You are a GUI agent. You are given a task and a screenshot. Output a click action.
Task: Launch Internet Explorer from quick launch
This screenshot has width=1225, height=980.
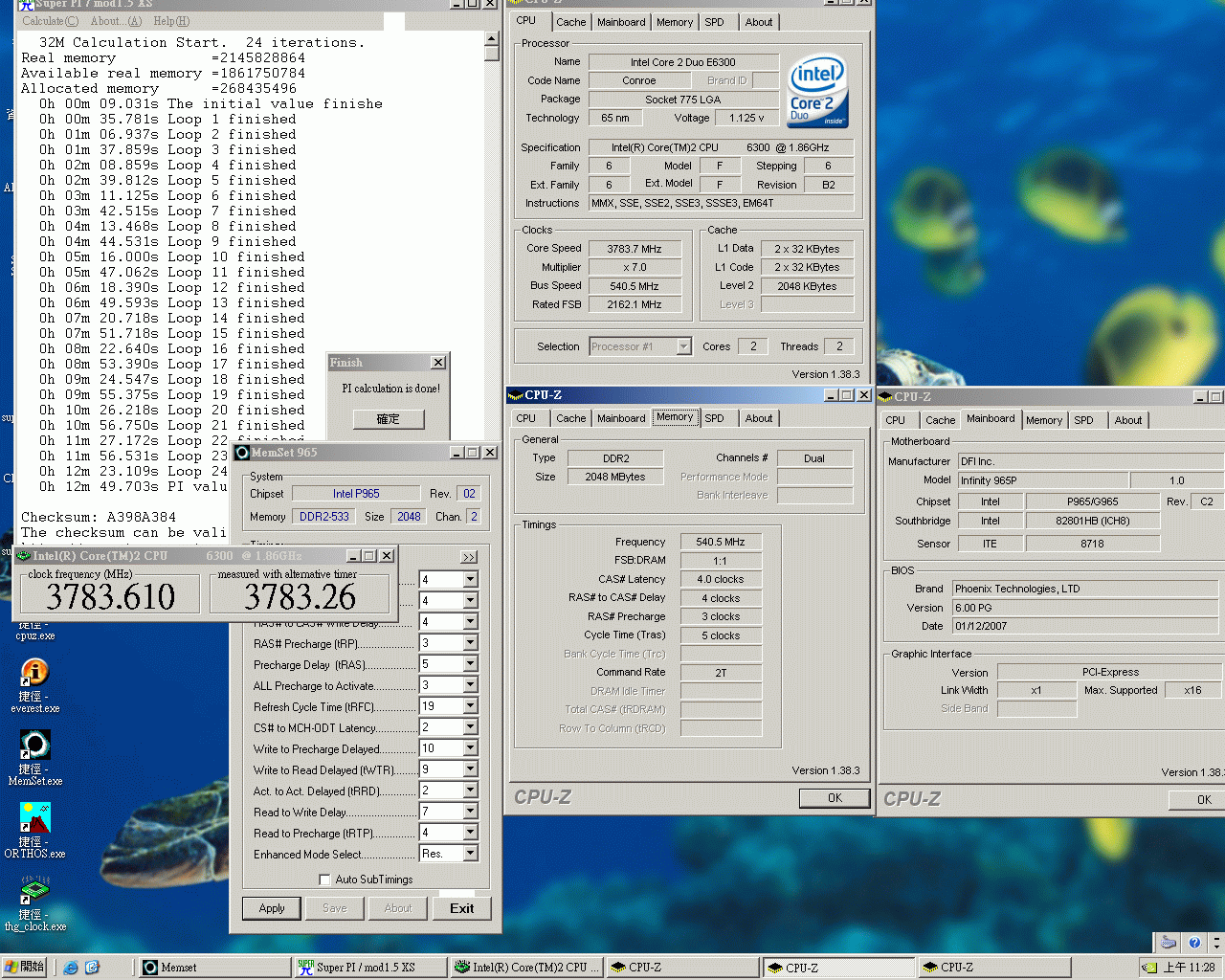(x=71, y=968)
